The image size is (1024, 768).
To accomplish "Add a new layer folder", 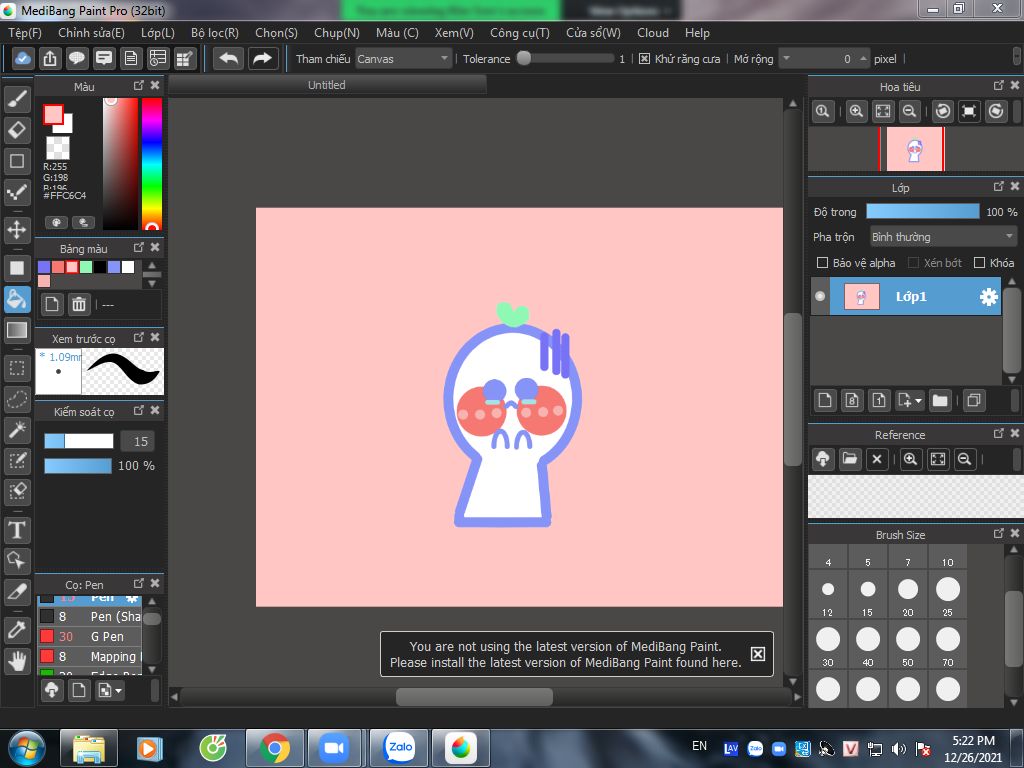I will (940, 400).
